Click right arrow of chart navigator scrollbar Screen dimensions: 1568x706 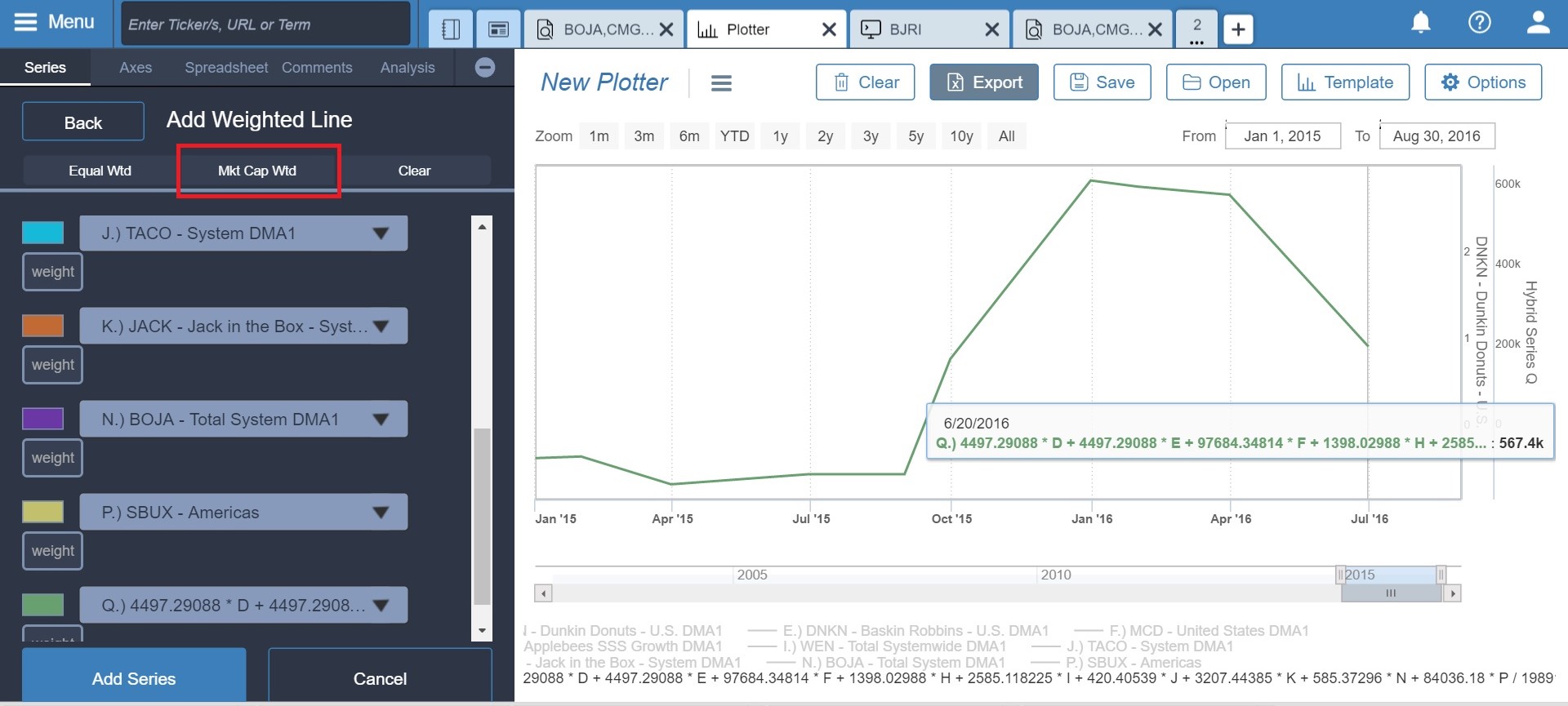[x=1452, y=593]
